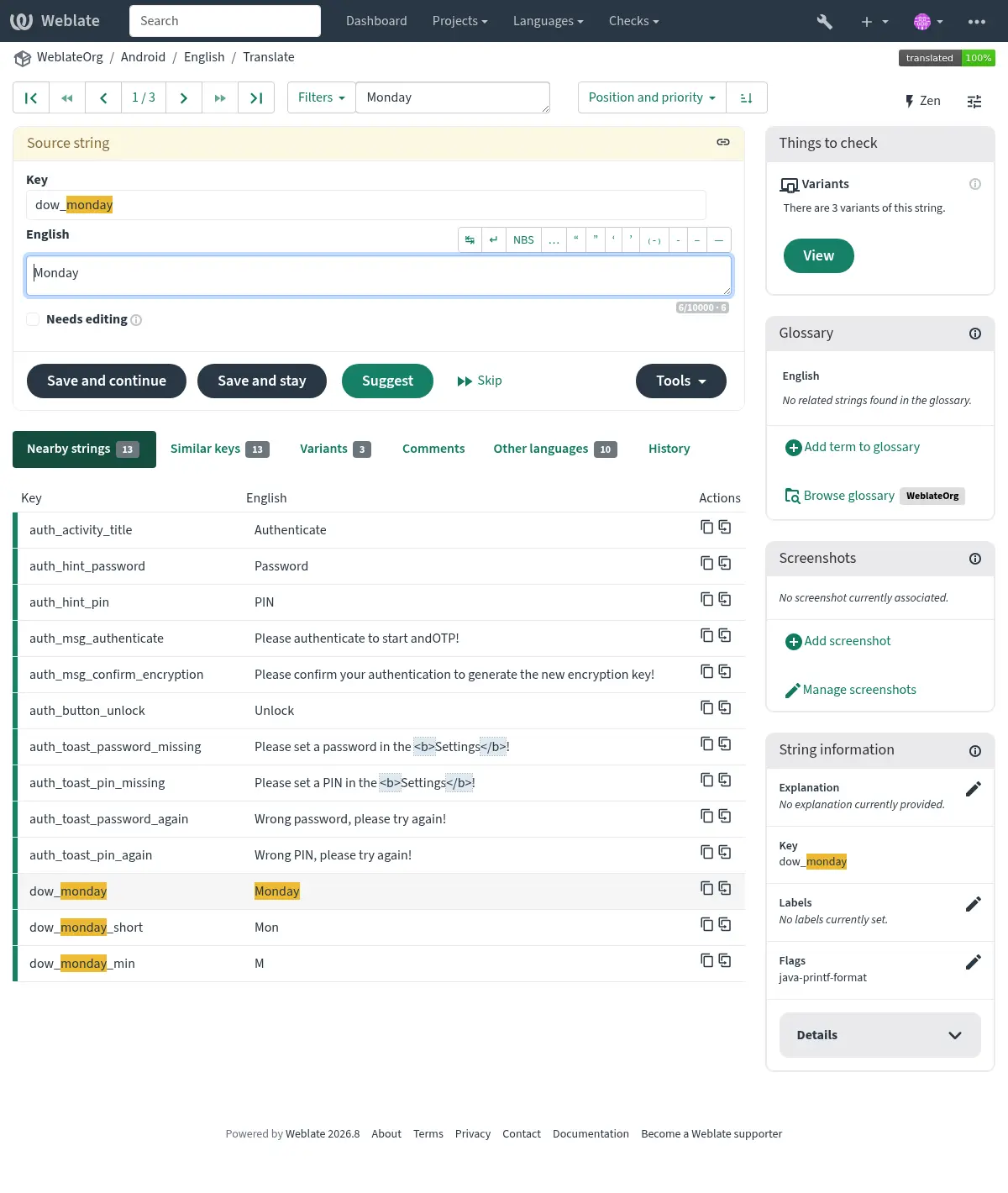This screenshot has width=1008, height=1193.
Task: Open the three-dots more menu
Action: pos(977,22)
